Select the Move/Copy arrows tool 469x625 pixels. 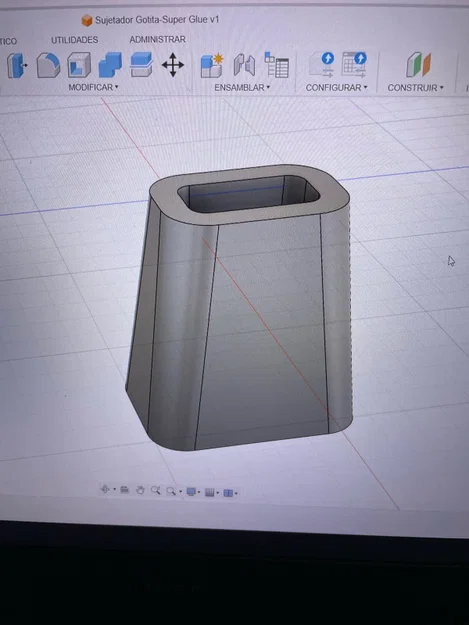(x=173, y=65)
